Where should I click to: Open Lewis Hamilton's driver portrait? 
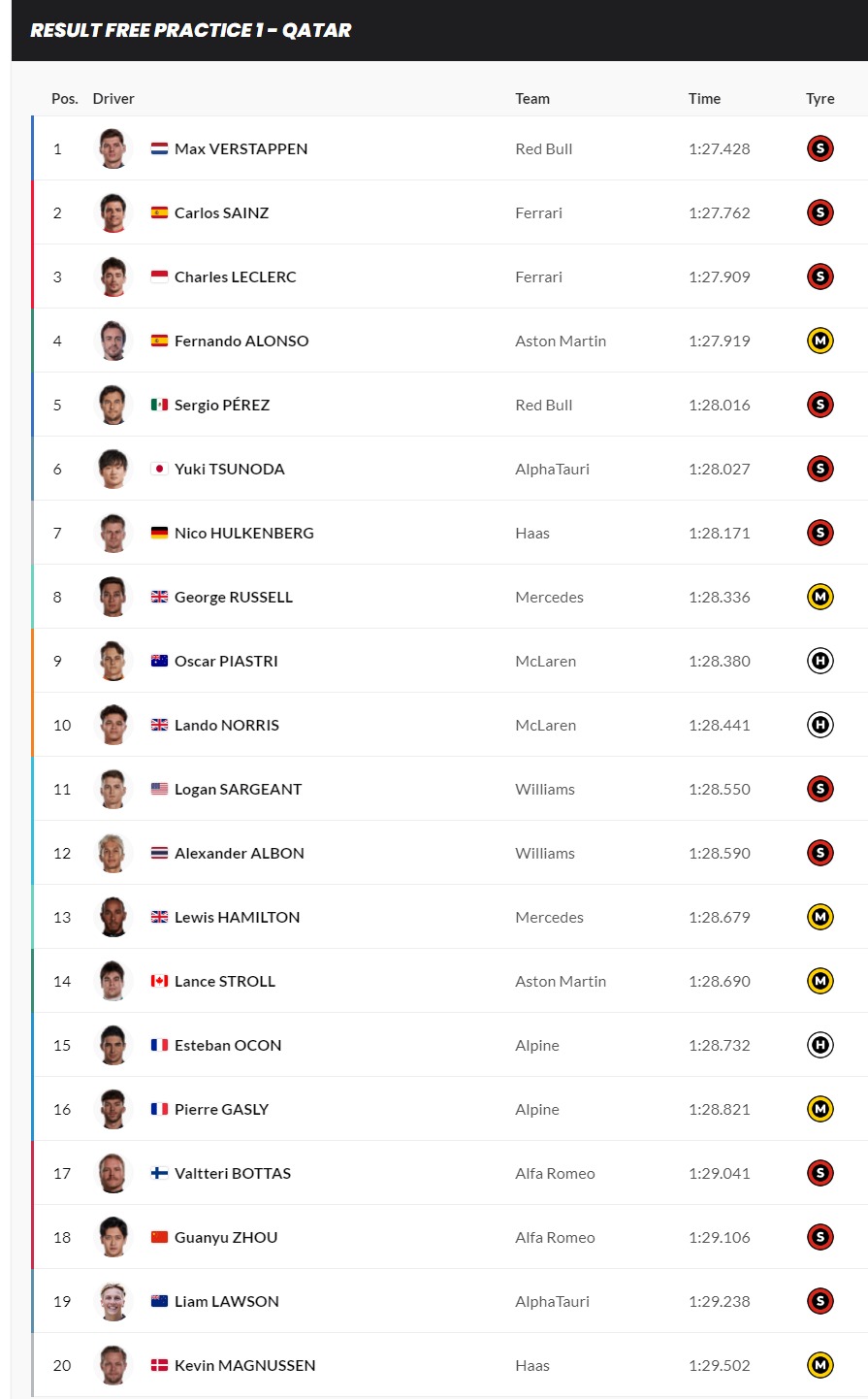pyautogui.click(x=113, y=917)
